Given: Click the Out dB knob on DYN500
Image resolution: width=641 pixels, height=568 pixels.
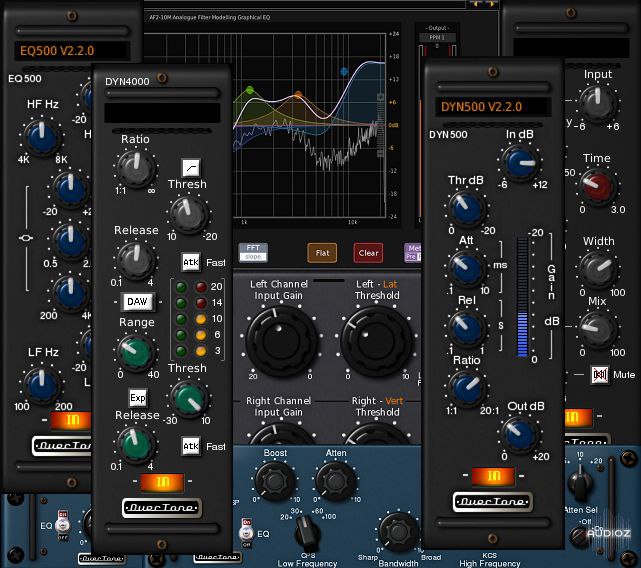Looking at the screenshot, I should 520,434.
